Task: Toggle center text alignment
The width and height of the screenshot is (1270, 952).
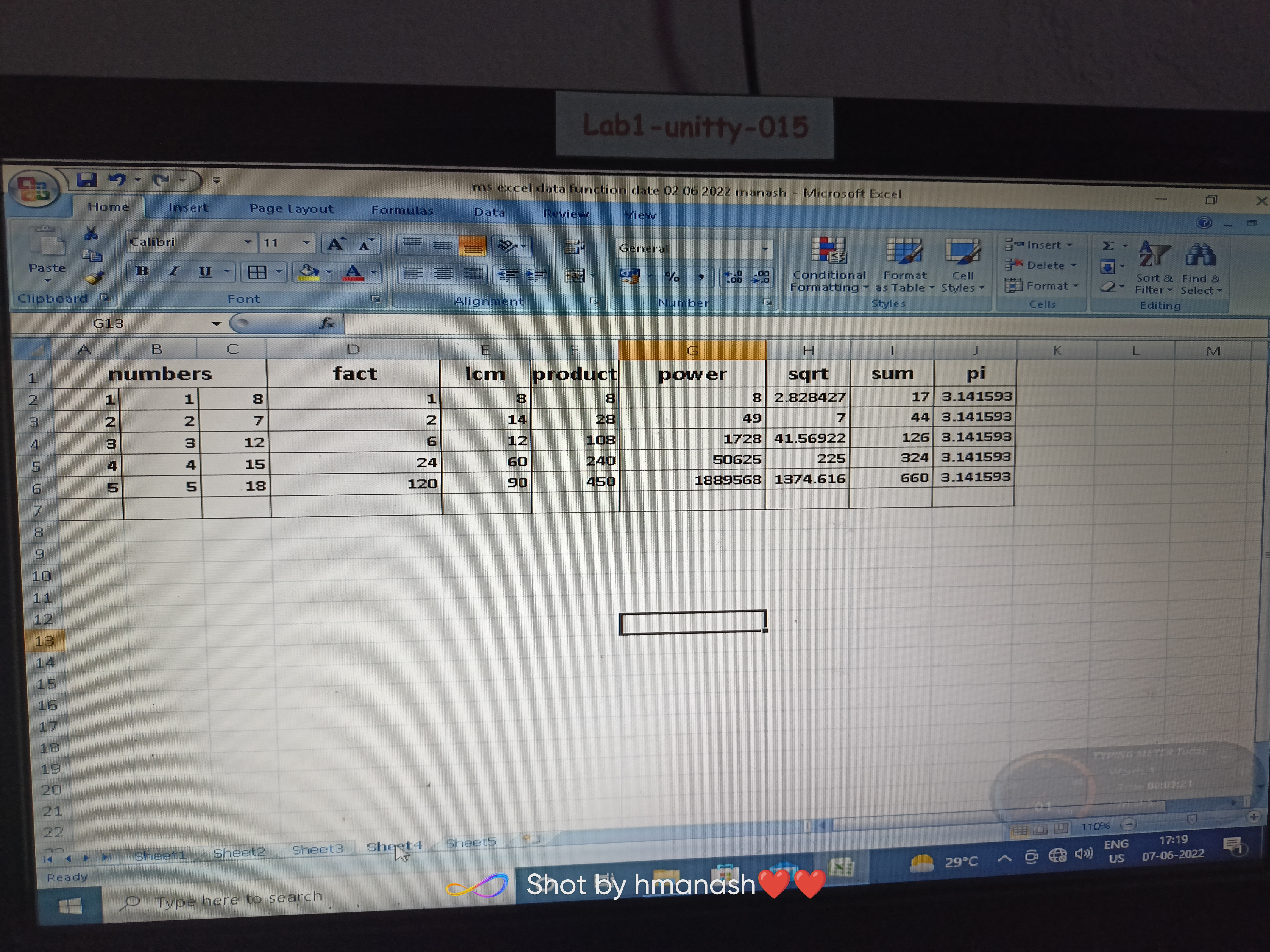Action: (443, 274)
